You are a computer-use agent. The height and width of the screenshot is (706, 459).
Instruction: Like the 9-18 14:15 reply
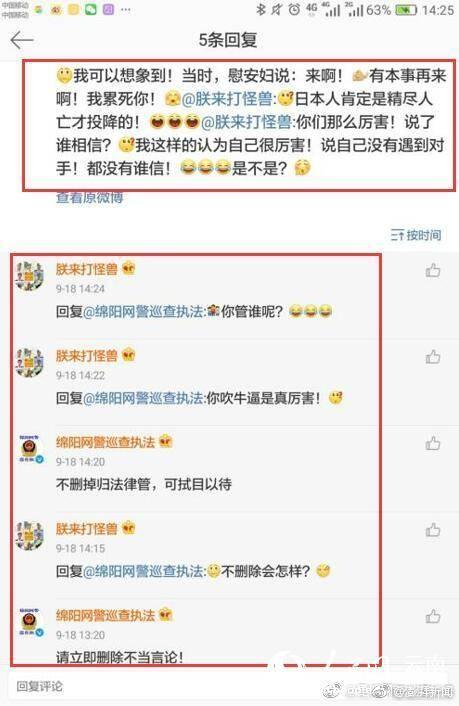(x=432, y=530)
